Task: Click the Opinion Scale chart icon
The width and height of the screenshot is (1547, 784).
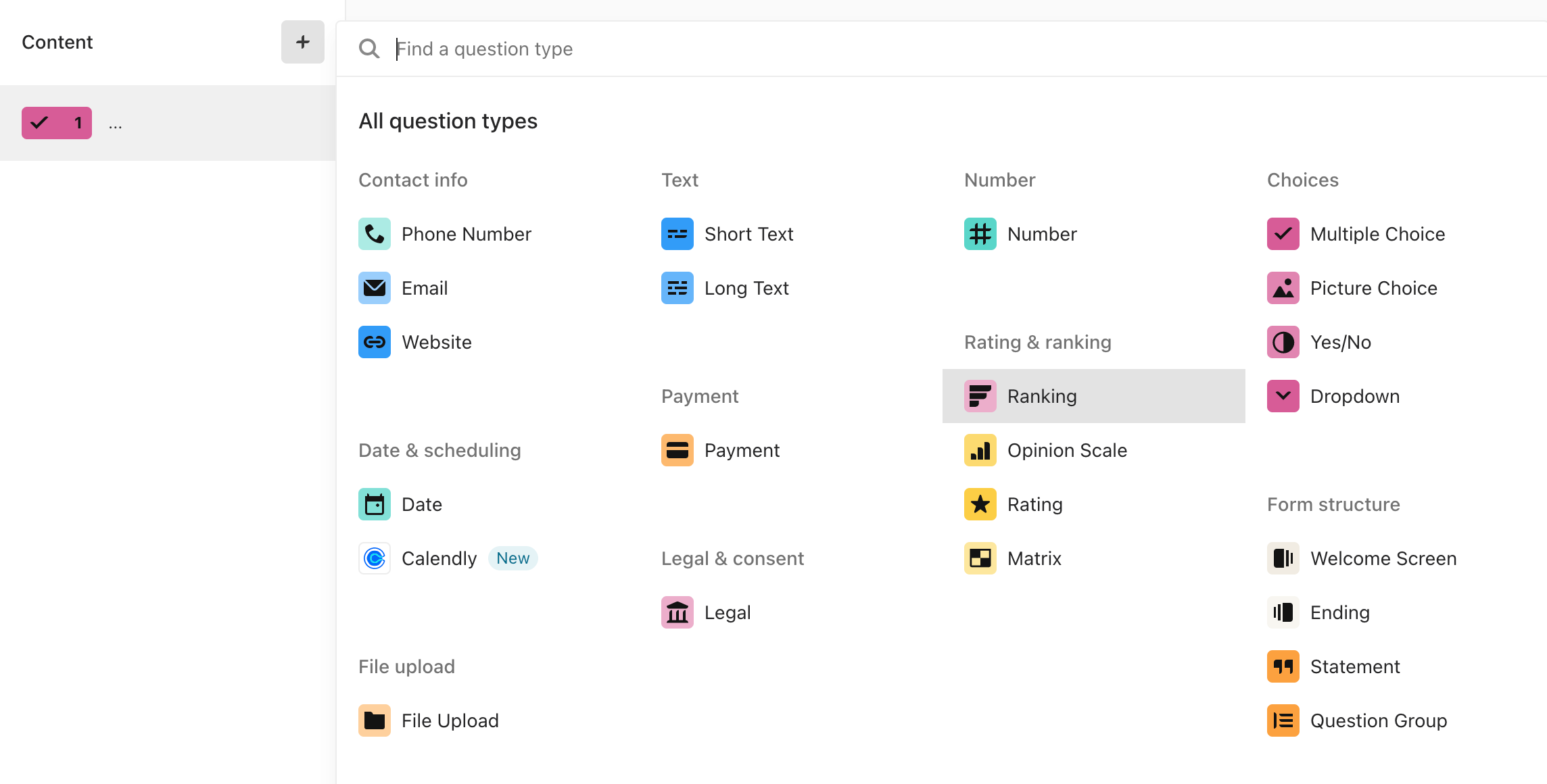Action: coord(980,450)
